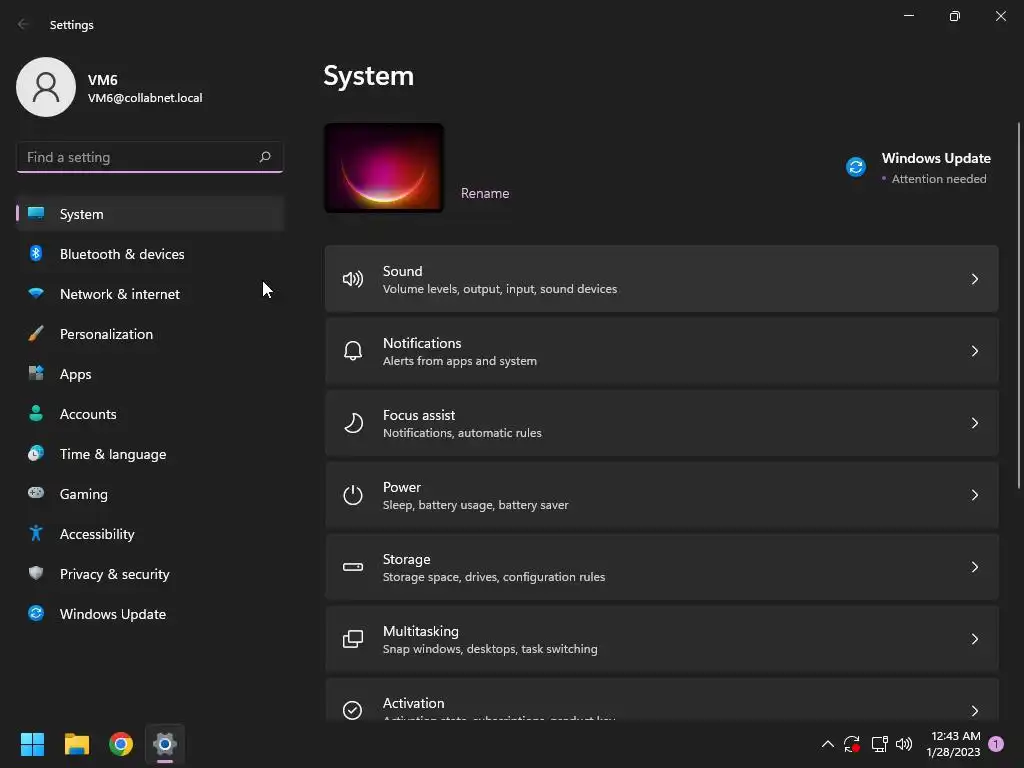Screen dimensions: 1024x768
Task: Click the VM6 user avatar icon
Action: 46,87
